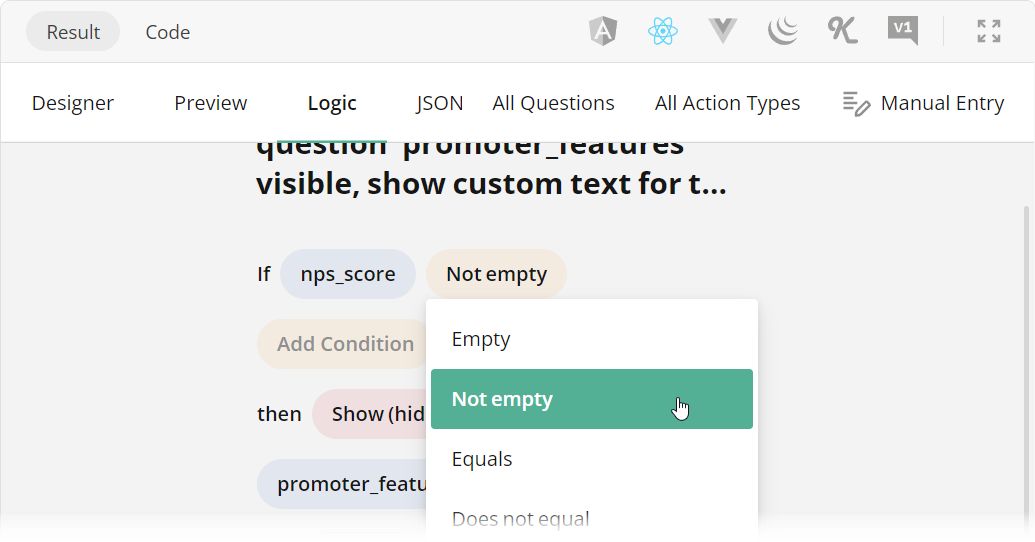Open the Logic tab
Image resolution: width=1035 pixels, height=542 pixels.
point(332,103)
